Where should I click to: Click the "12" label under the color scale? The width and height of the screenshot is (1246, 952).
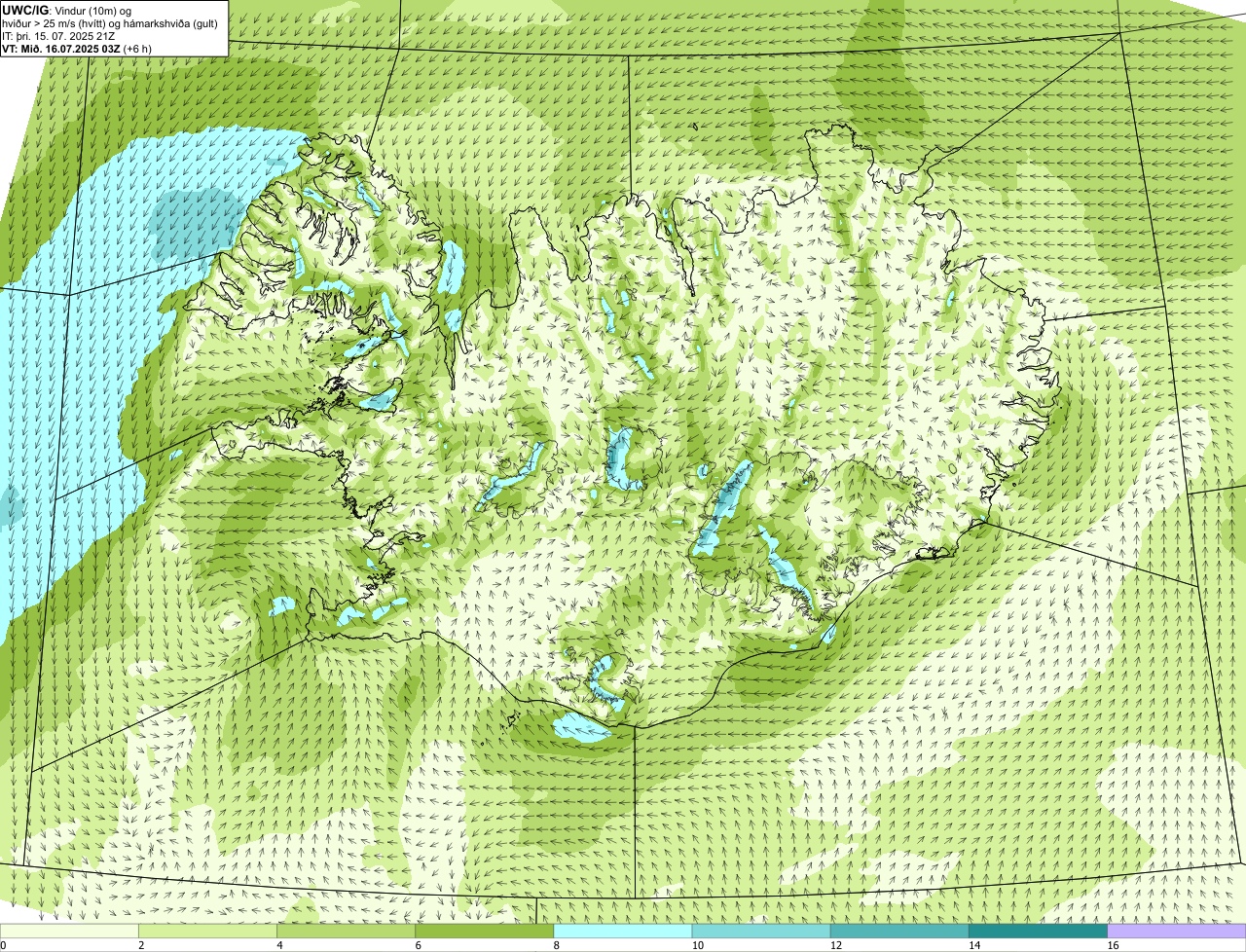[x=835, y=945]
